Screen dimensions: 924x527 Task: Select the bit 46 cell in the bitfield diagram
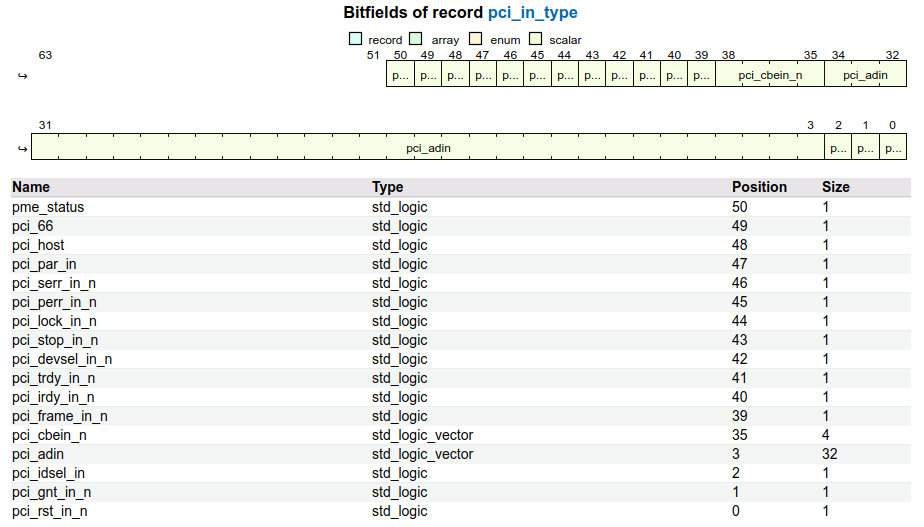510,74
